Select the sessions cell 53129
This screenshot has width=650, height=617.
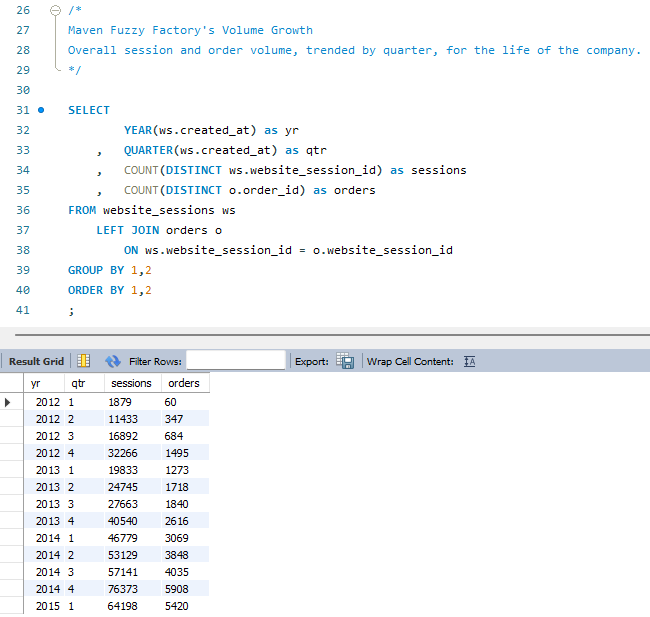pos(132,555)
